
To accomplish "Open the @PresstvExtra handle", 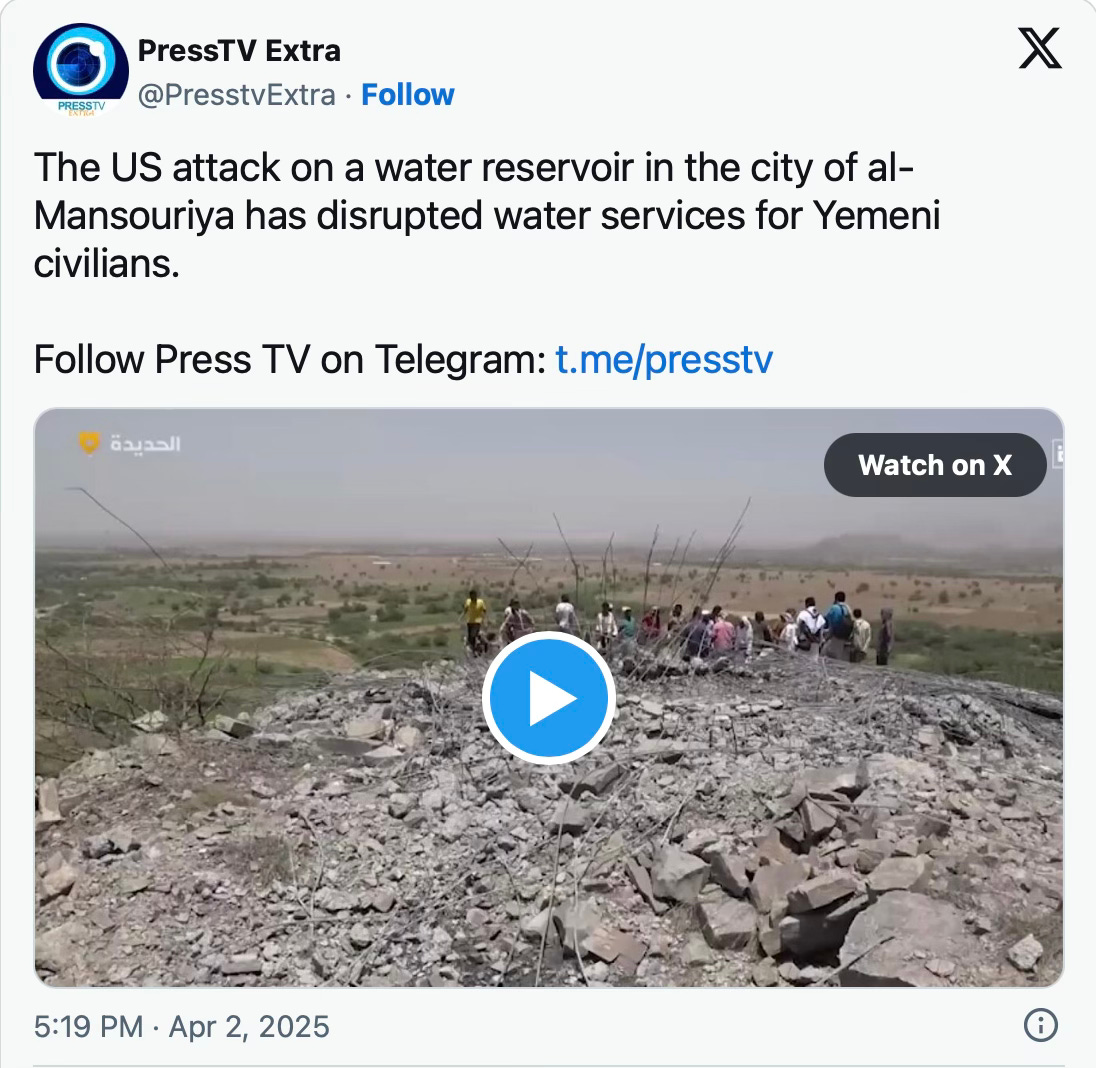I will tap(236, 94).
